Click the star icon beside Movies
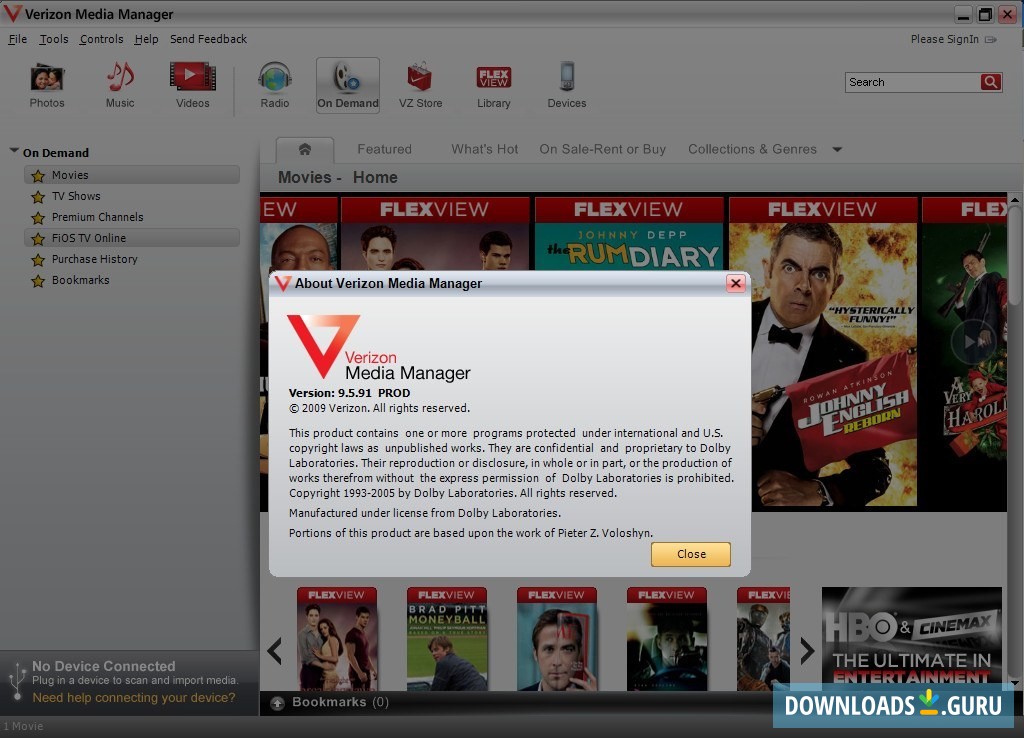Screen dimensions: 1024x738 (38, 176)
